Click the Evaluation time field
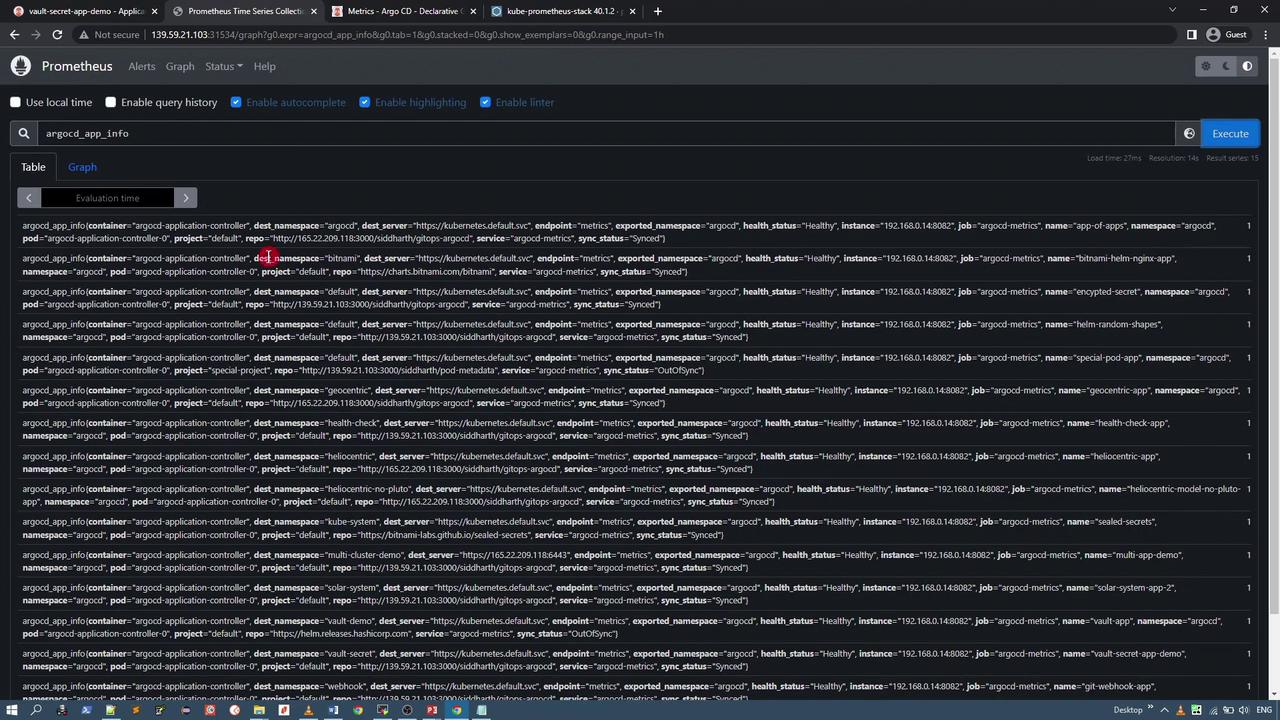This screenshot has width=1280, height=720. point(107,198)
